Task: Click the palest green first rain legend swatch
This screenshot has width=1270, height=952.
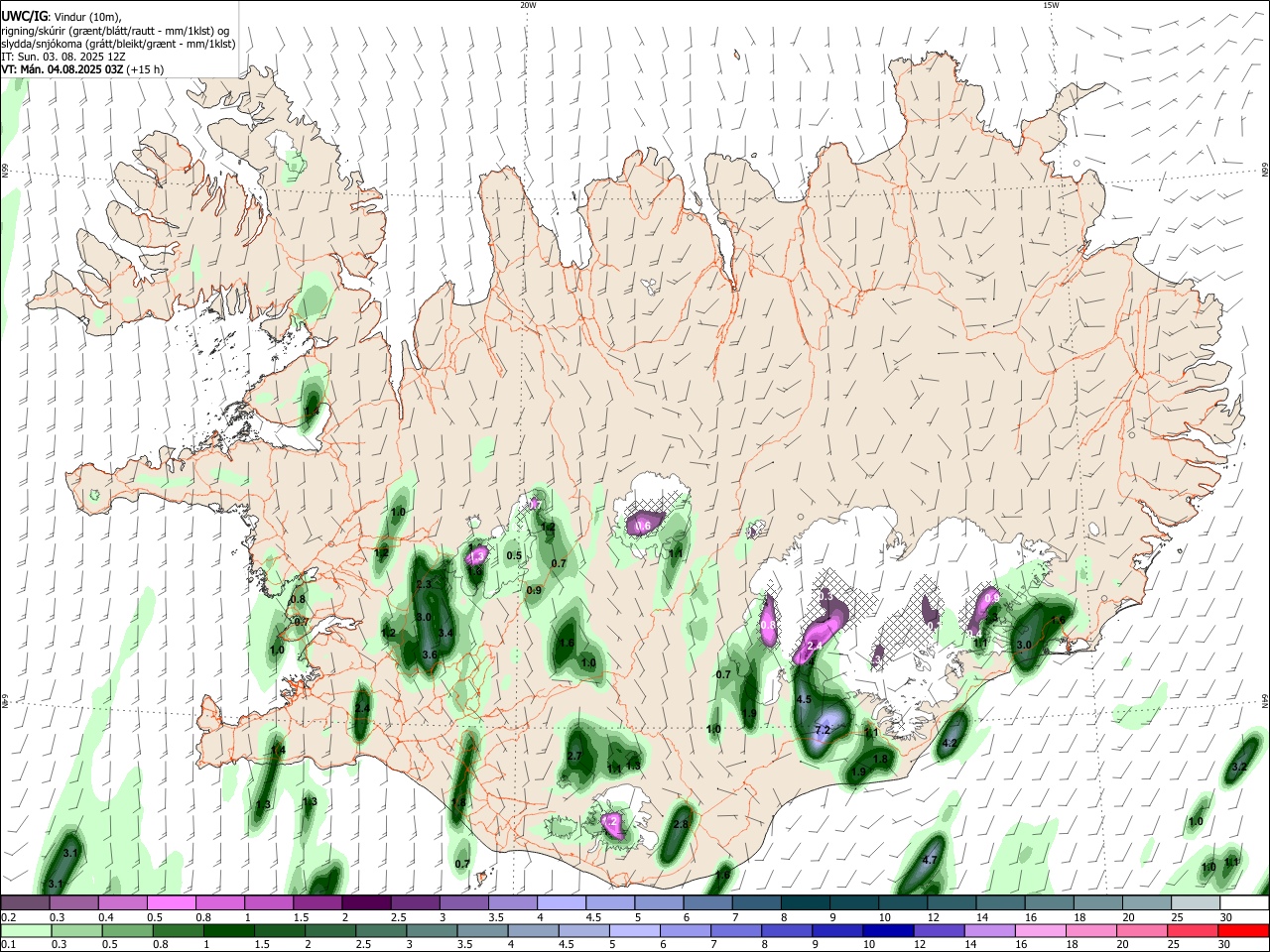Action: (x=26, y=930)
